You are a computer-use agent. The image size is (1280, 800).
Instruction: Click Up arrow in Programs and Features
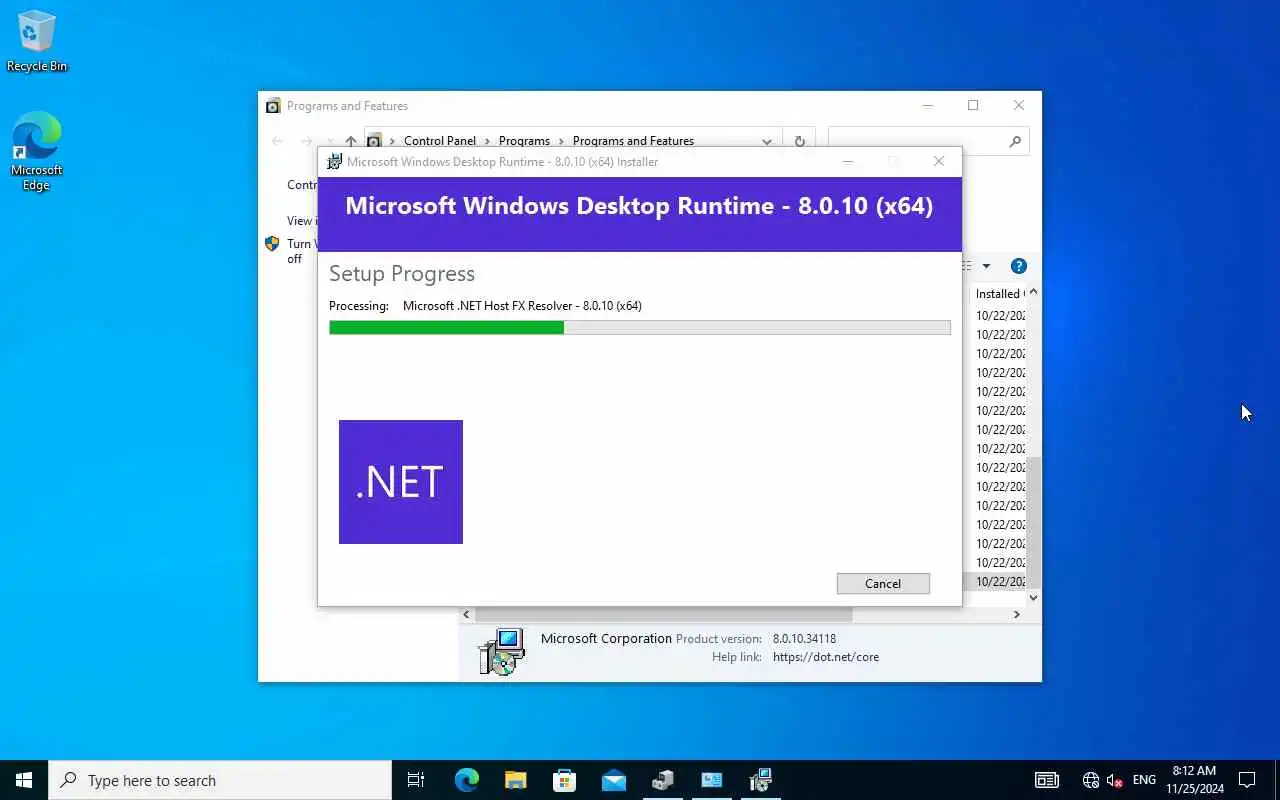pyautogui.click(x=351, y=141)
